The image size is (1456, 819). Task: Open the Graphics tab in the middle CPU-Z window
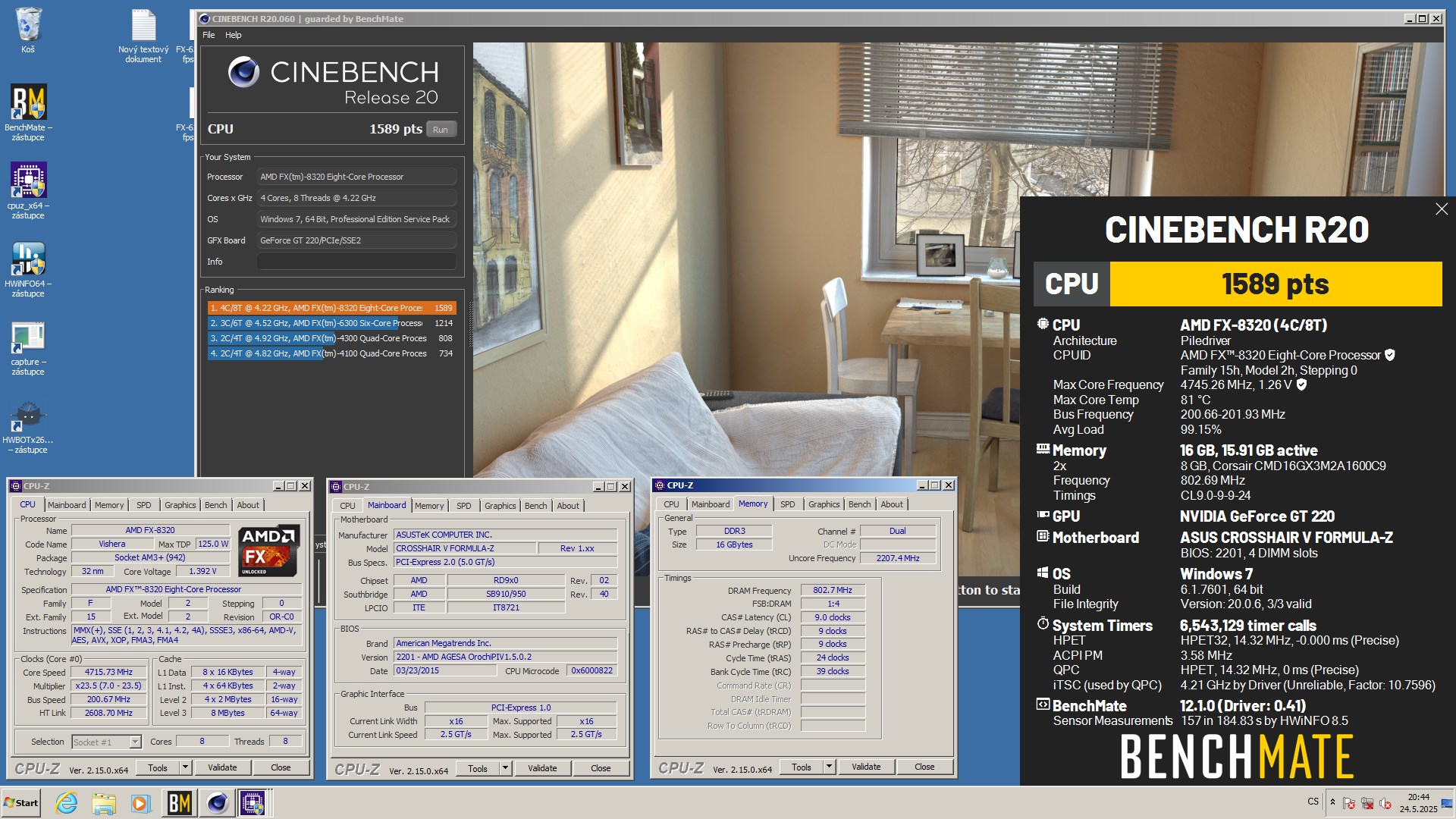500,506
